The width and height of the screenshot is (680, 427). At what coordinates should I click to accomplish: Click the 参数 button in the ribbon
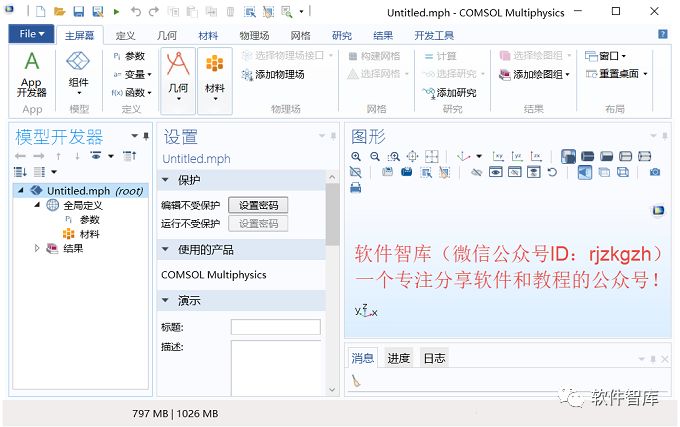pos(129,56)
